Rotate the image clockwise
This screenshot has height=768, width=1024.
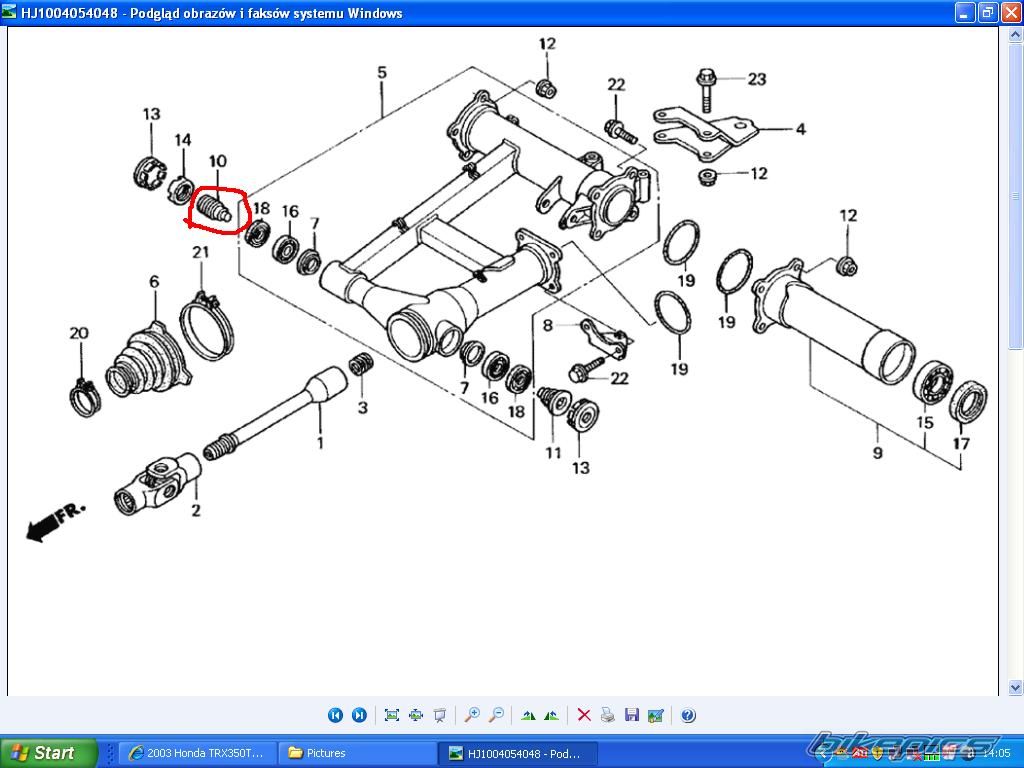[x=528, y=715]
